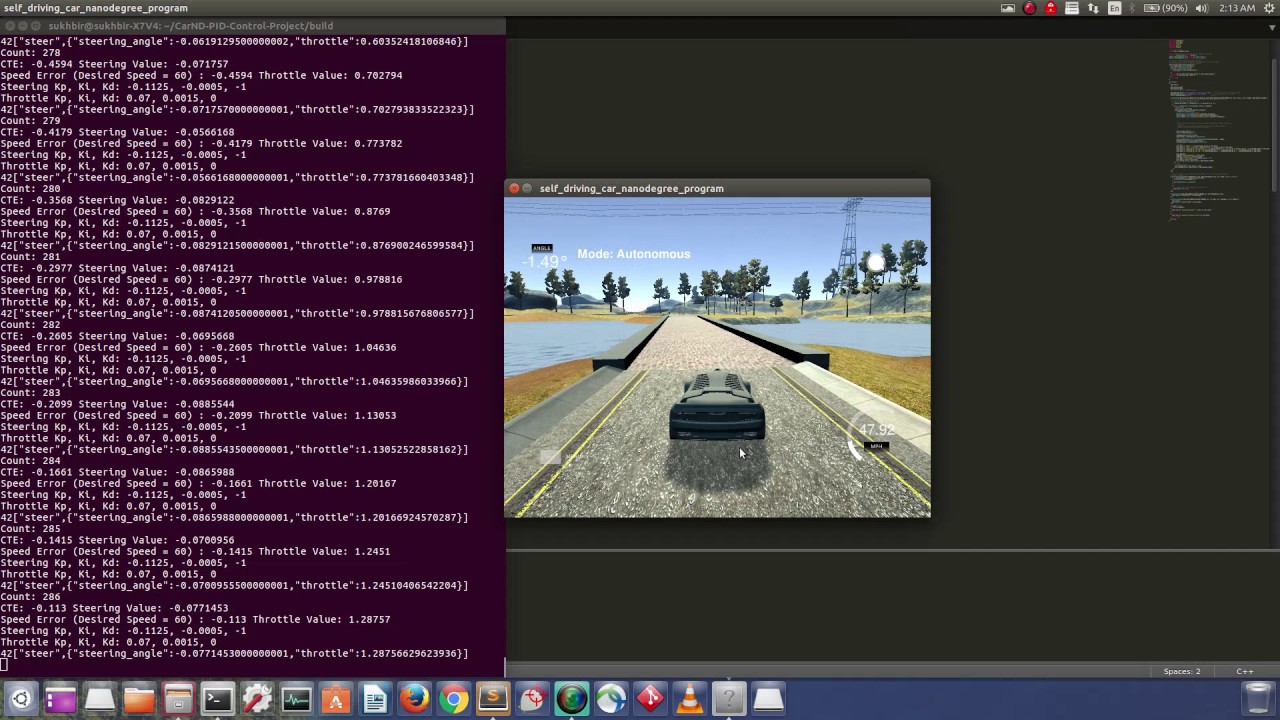The height and width of the screenshot is (720, 1280).
Task: Select the question-mark simulator app icon
Action: (729, 699)
